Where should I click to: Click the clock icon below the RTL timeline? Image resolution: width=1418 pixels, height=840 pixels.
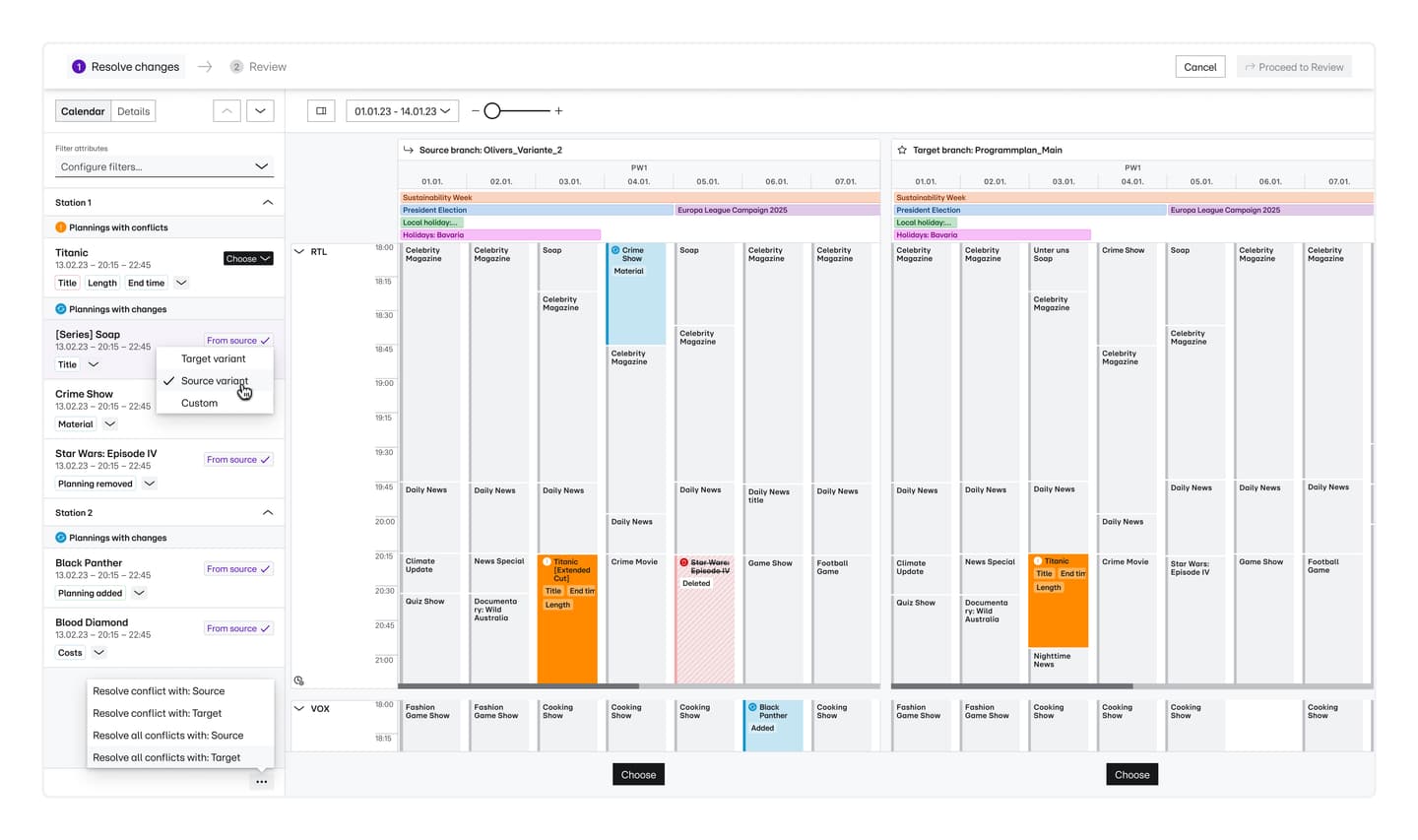click(298, 680)
